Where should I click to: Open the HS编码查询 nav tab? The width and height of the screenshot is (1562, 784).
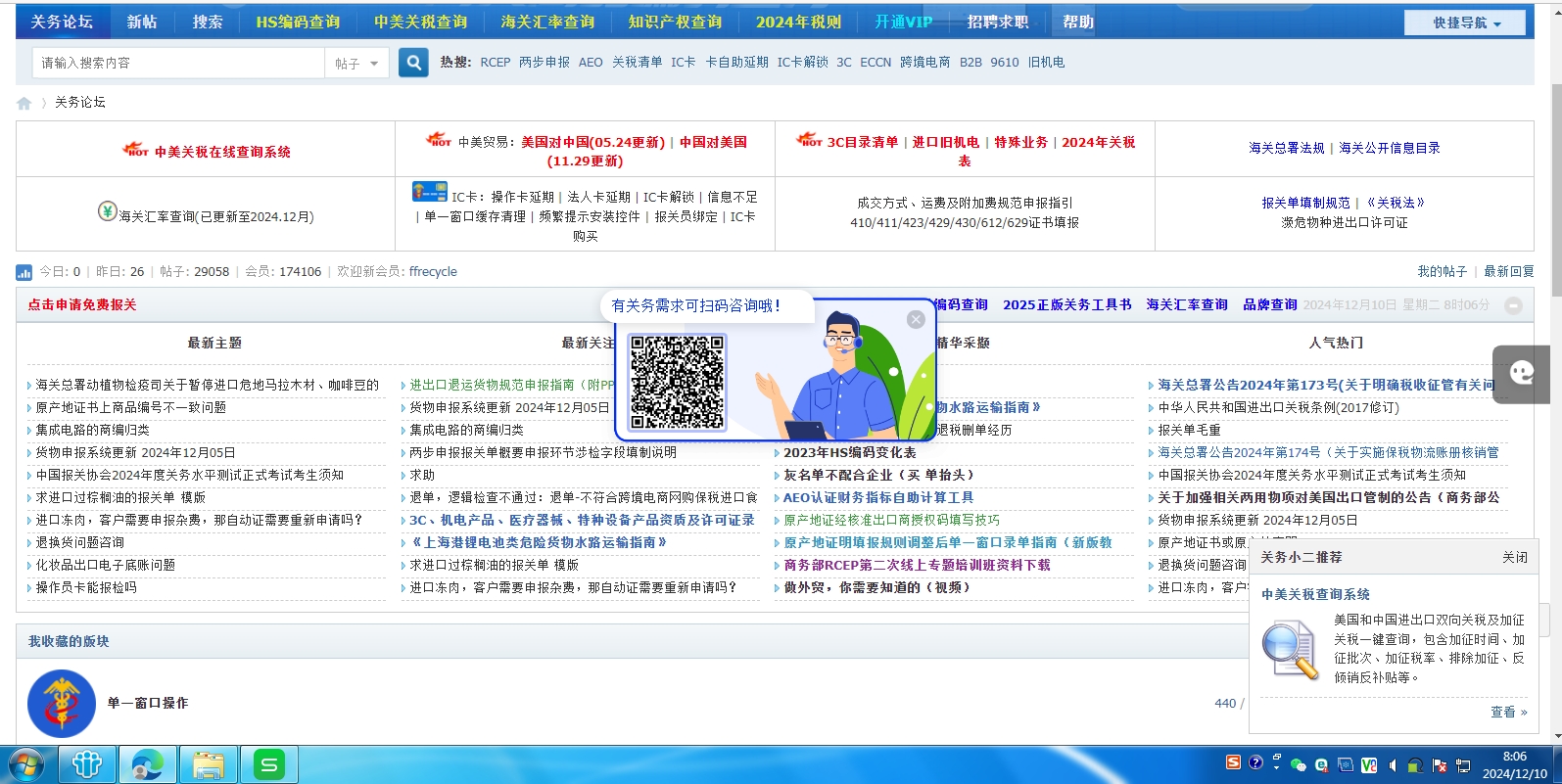298,22
